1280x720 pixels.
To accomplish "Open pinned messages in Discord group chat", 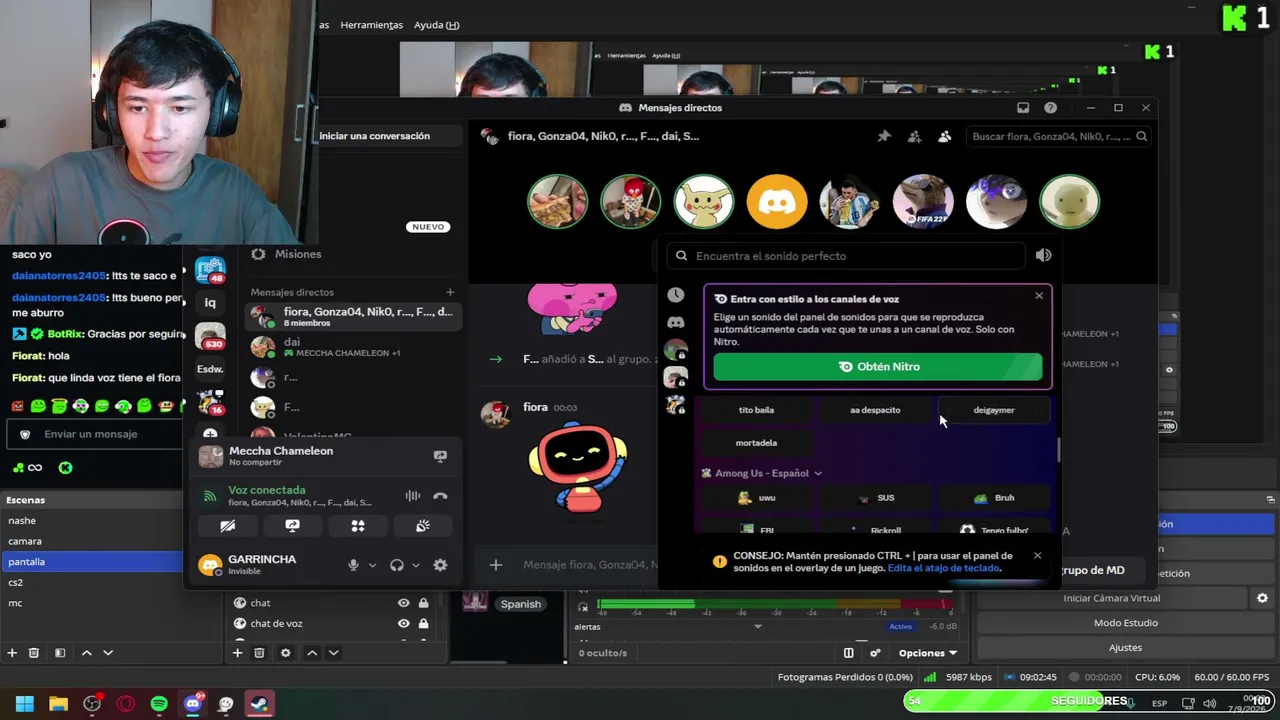I will point(884,136).
